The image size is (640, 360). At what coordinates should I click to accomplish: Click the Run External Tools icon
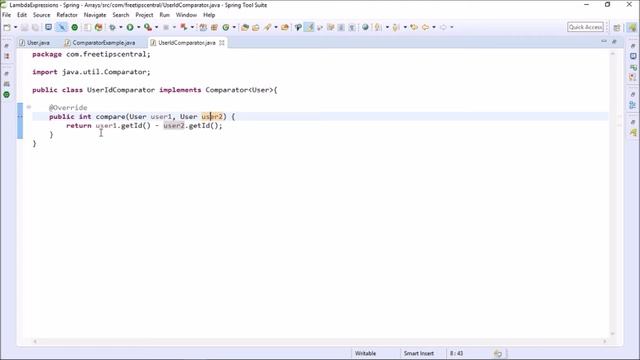click(x=148, y=27)
